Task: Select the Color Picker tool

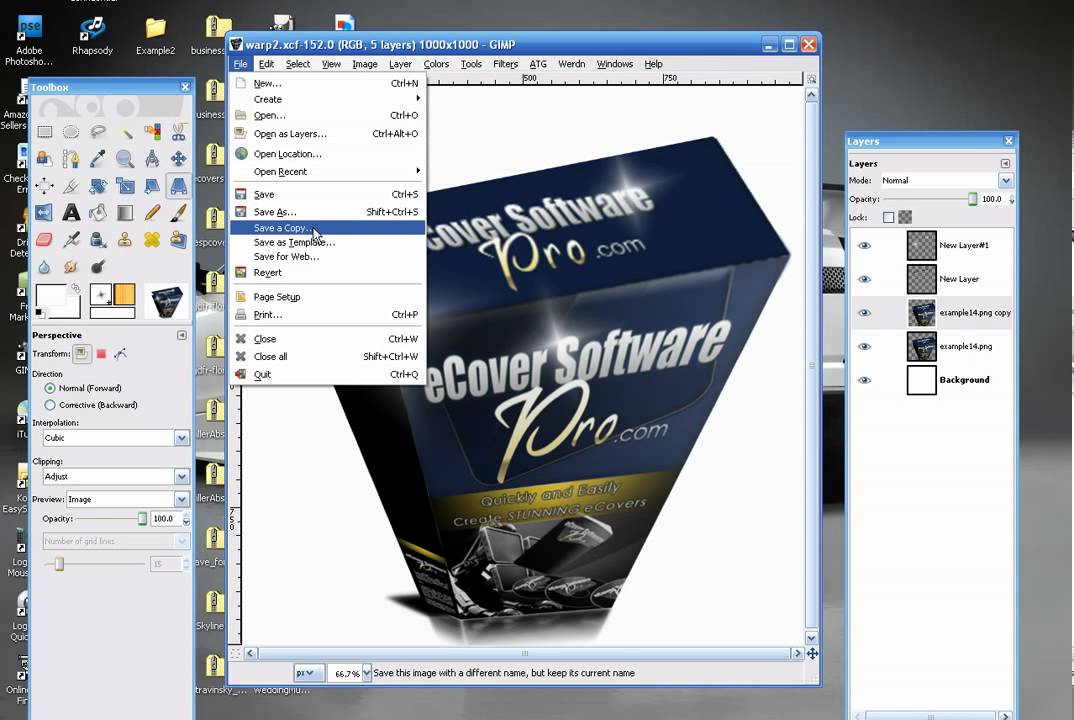Action: (x=98, y=159)
